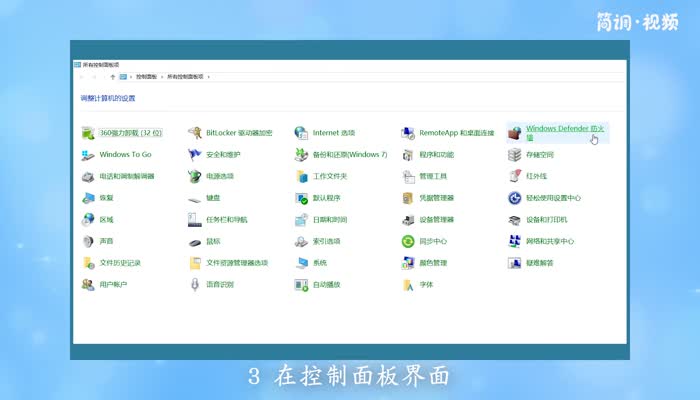Viewport: 700px width, 400px height.
Task: Click the 默认程序 icon with green check
Action: click(301, 198)
